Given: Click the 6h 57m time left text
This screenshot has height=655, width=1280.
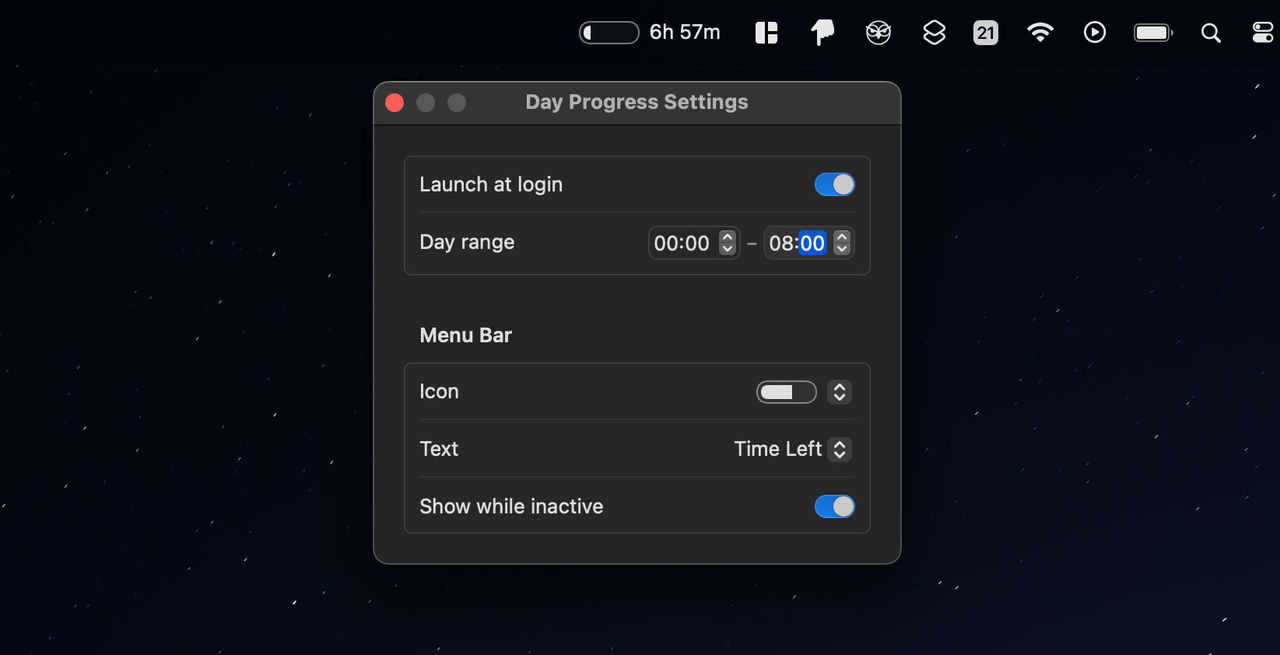Looking at the screenshot, I should coord(685,33).
